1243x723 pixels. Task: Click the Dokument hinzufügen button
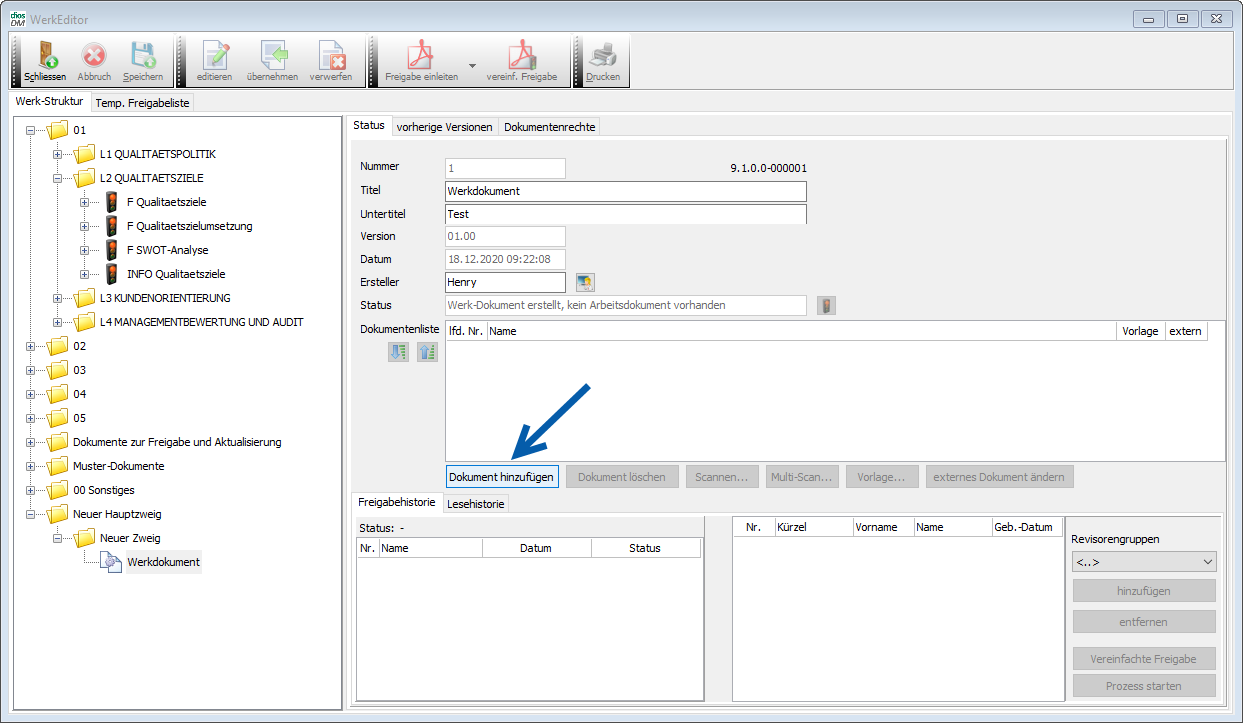(502, 477)
